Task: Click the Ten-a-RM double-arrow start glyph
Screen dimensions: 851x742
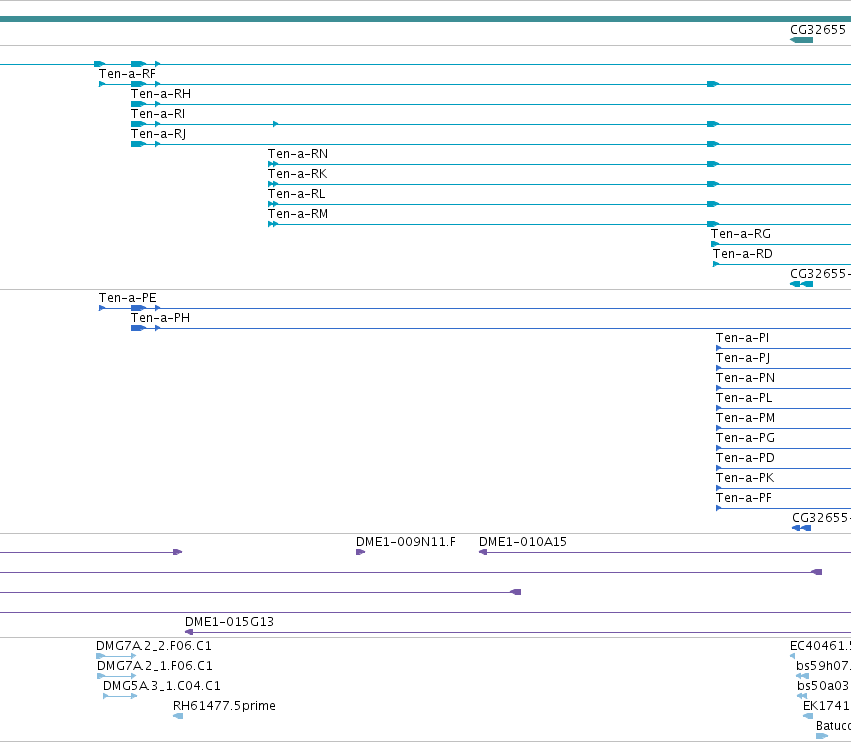Action: click(273, 224)
